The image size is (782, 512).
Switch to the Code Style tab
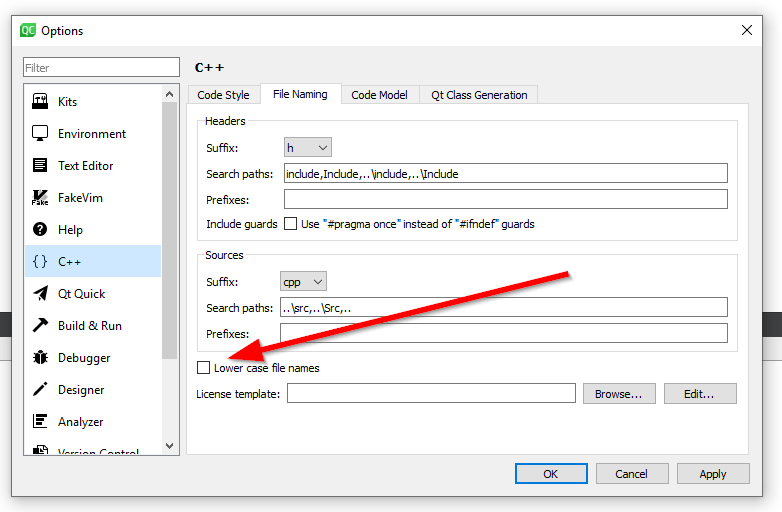[223, 95]
